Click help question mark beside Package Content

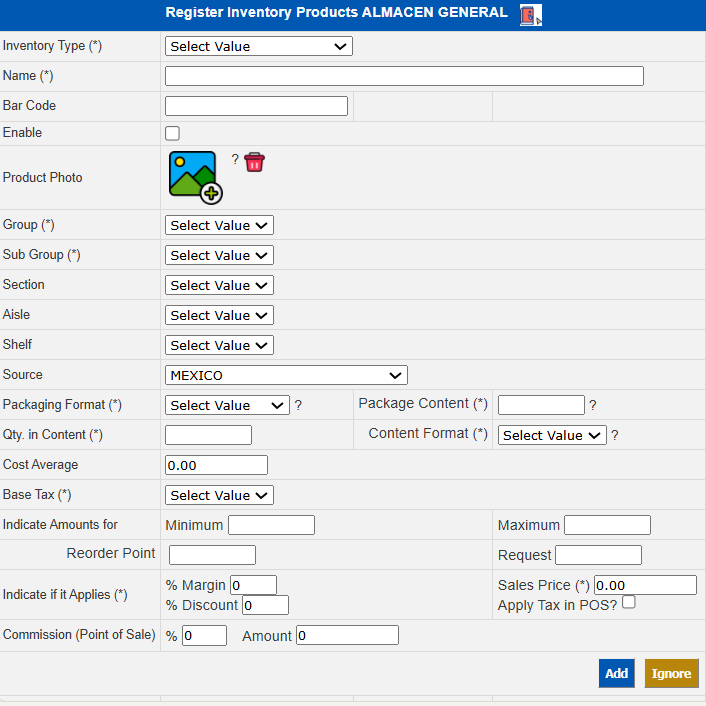(593, 406)
